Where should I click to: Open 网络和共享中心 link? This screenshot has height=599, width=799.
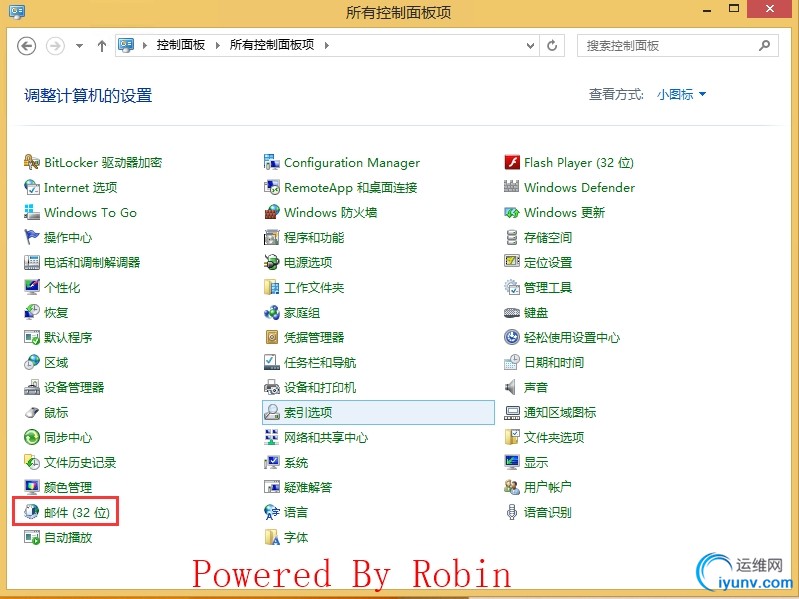(x=326, y=437)
